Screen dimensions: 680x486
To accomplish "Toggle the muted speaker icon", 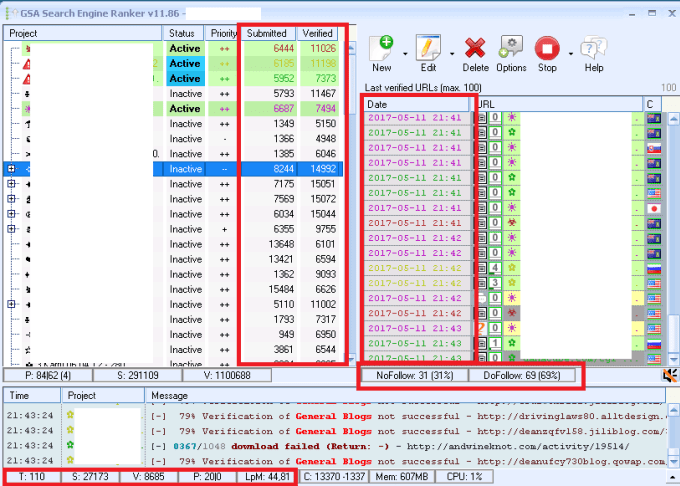I will [670, 375].
